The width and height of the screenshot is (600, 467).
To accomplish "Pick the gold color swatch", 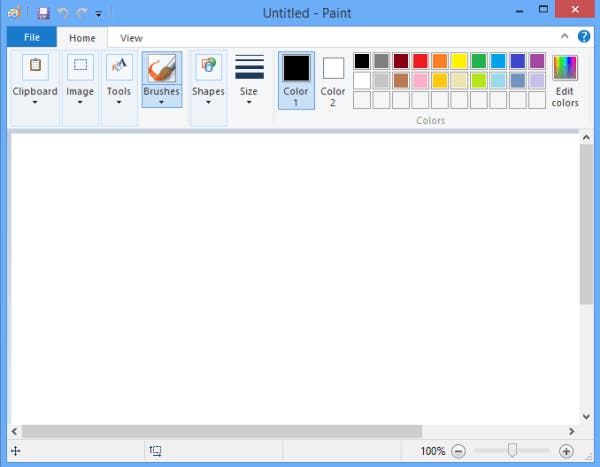I will tap(440, 81).
